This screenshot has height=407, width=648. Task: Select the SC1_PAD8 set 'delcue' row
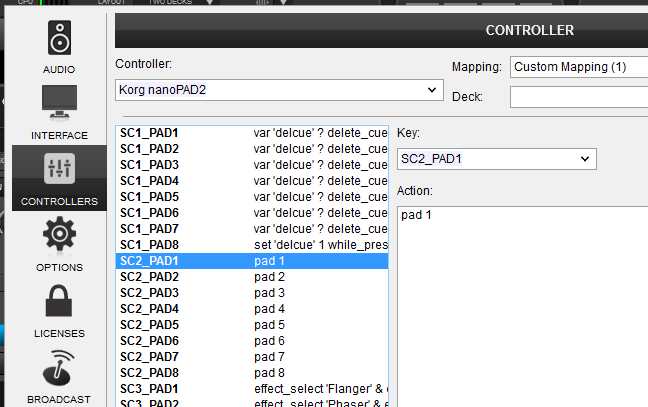(252, 245)
